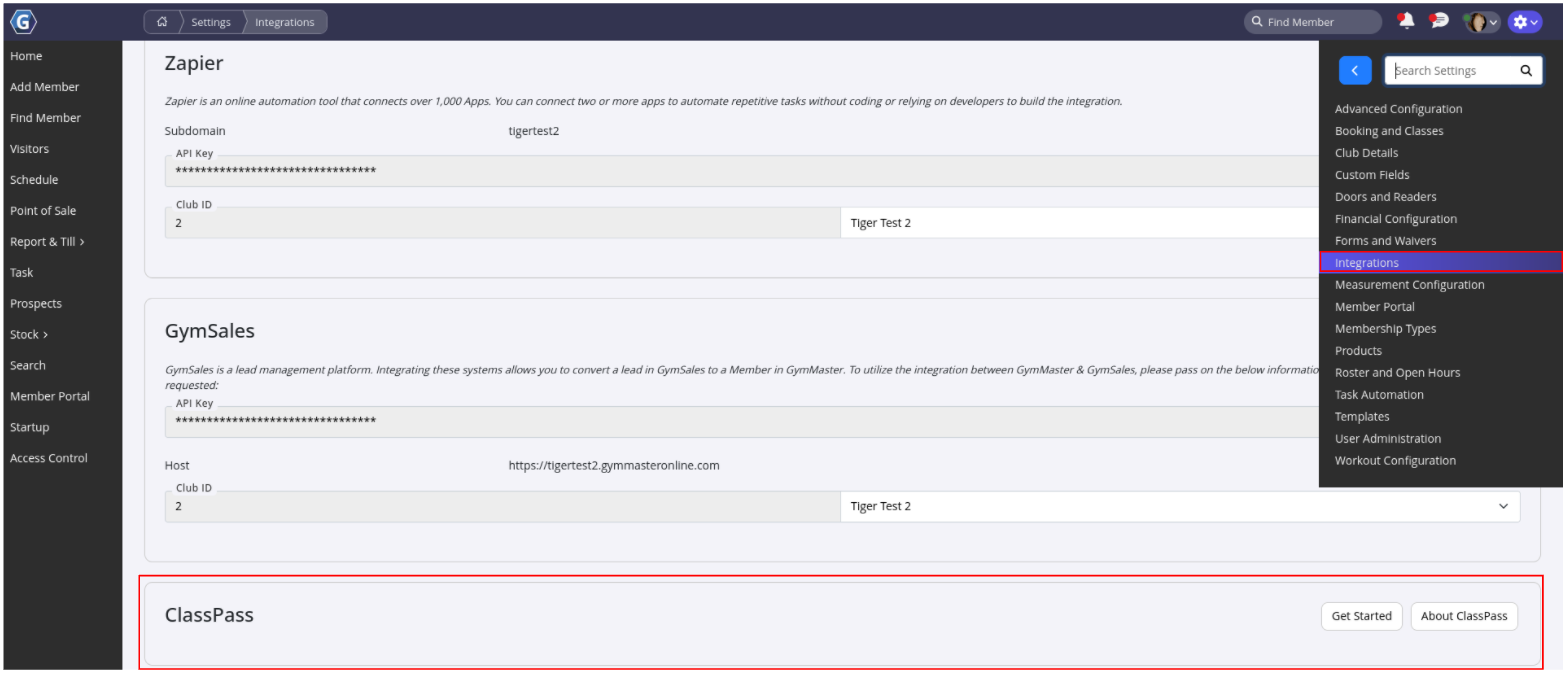Click Settings in the breadcrumb
The image size is (1565, 676).
point(211,22)
